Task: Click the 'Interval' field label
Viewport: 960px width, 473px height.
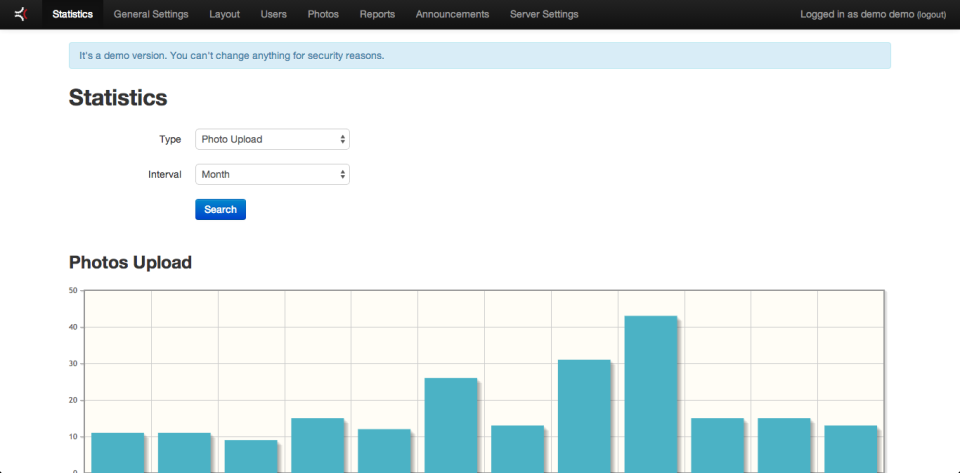Action: point(165,174)
